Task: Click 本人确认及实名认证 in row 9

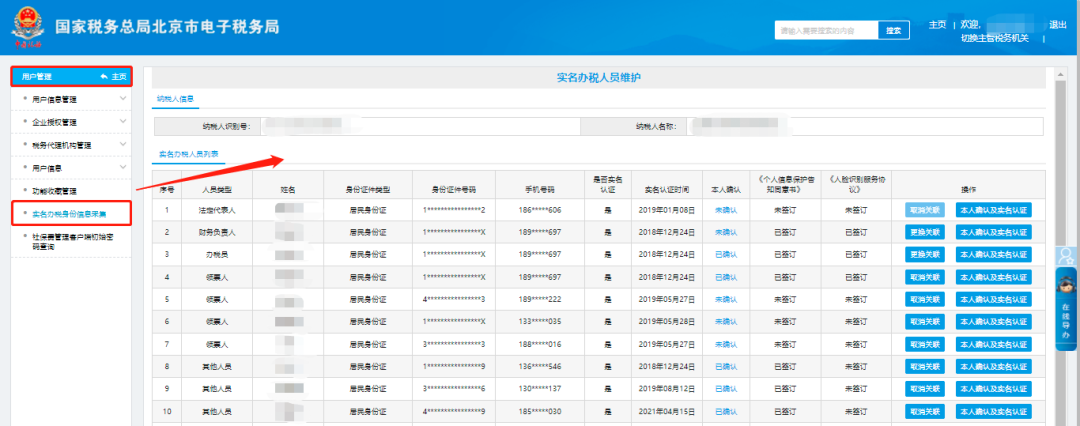Action: click(x=993, y=389)
